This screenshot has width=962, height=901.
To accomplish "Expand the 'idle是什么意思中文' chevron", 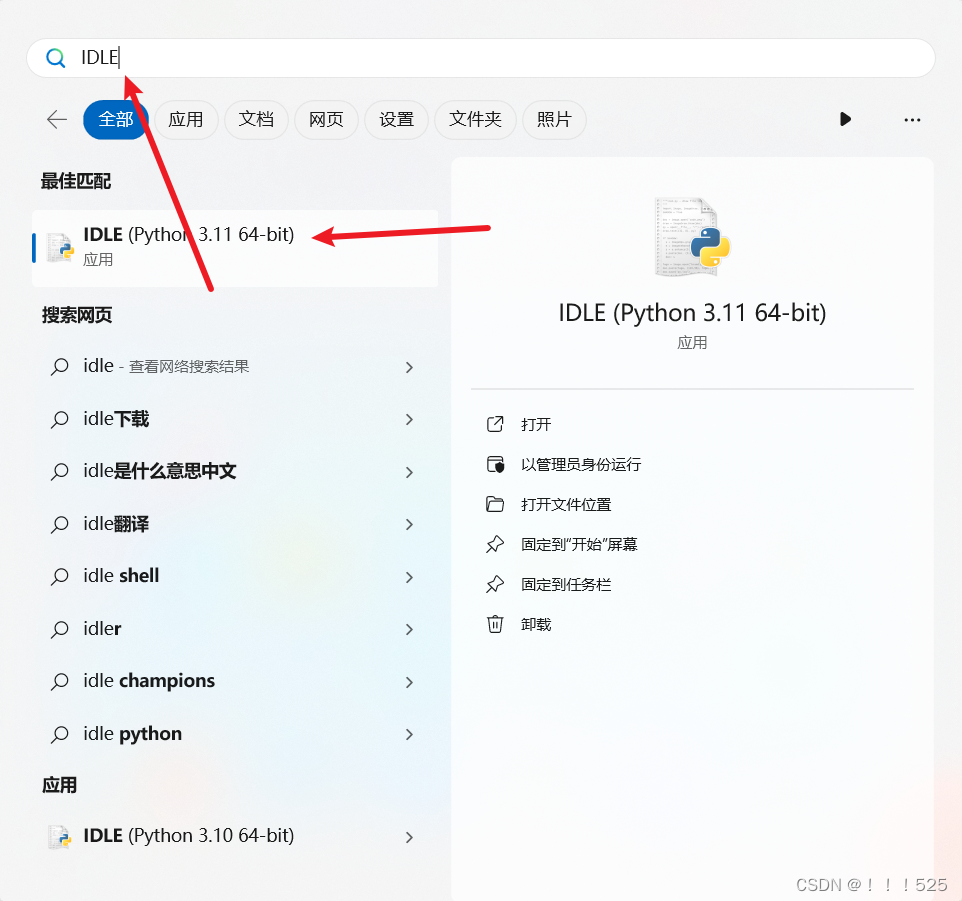I will tap(409, 472).
